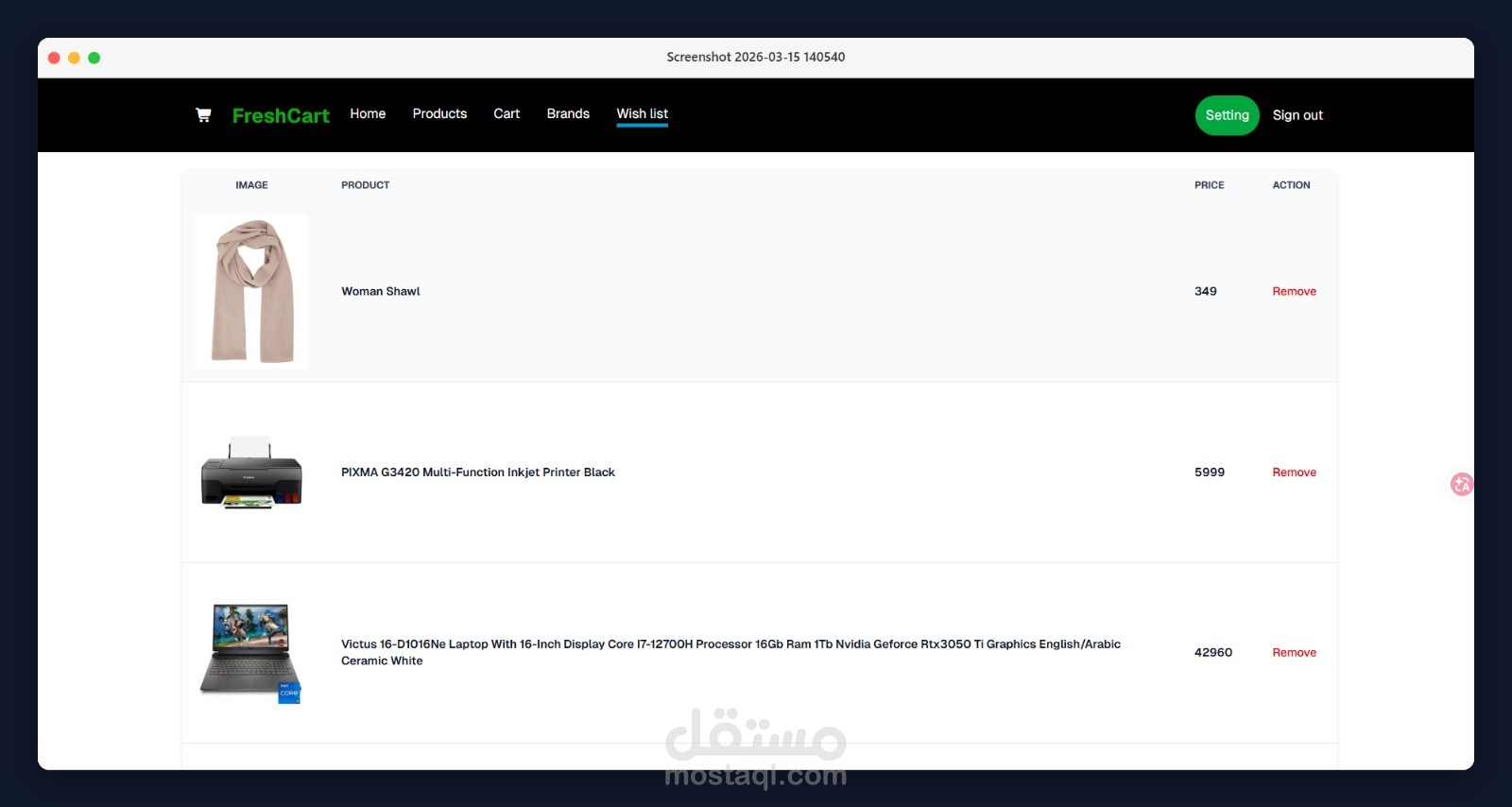Open the FreshCart logo link
The height and width of the screenshot is (807, 1512).
pyautogui.click(x=281, y=115)
